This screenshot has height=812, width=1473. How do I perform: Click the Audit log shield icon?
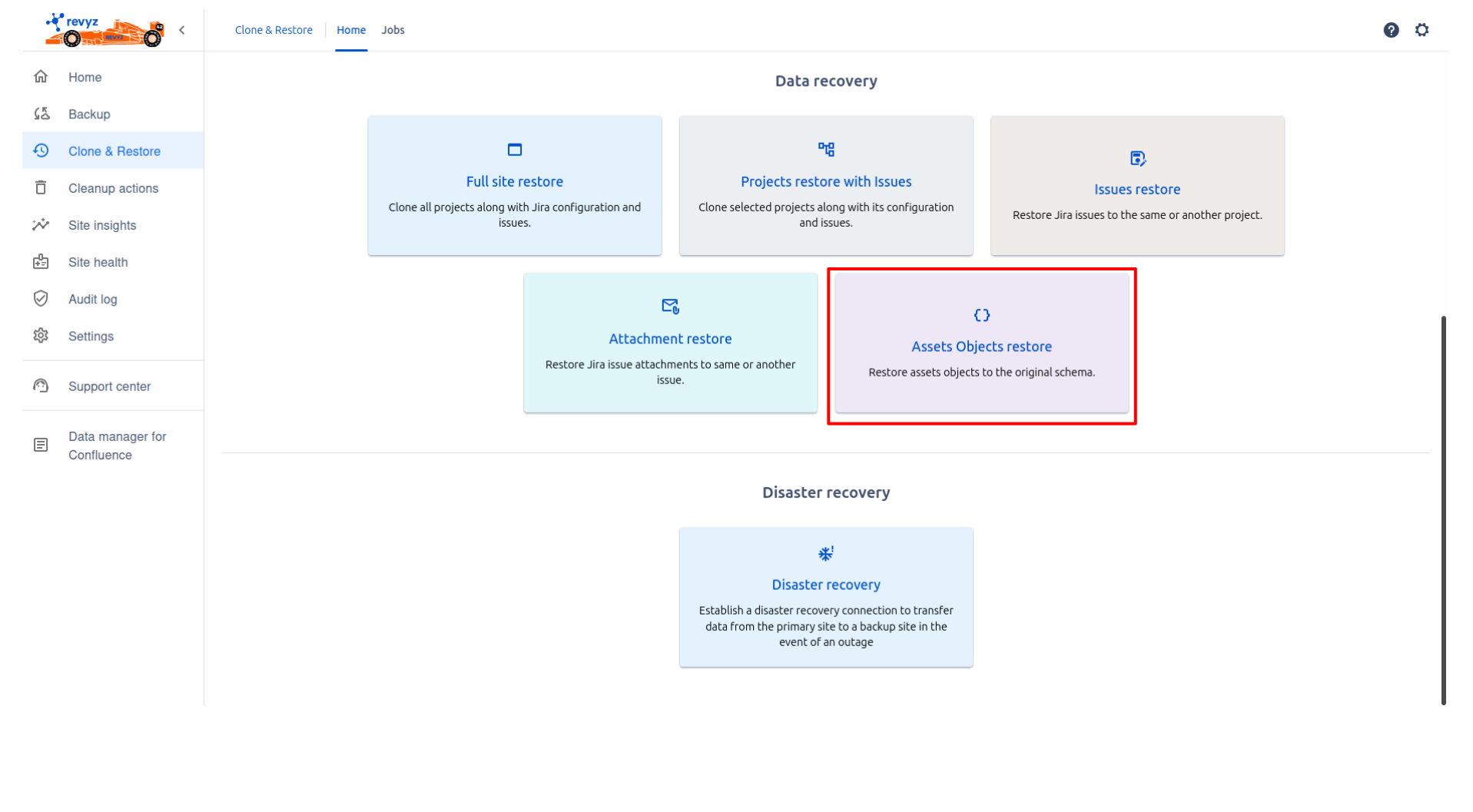(41, 299)
